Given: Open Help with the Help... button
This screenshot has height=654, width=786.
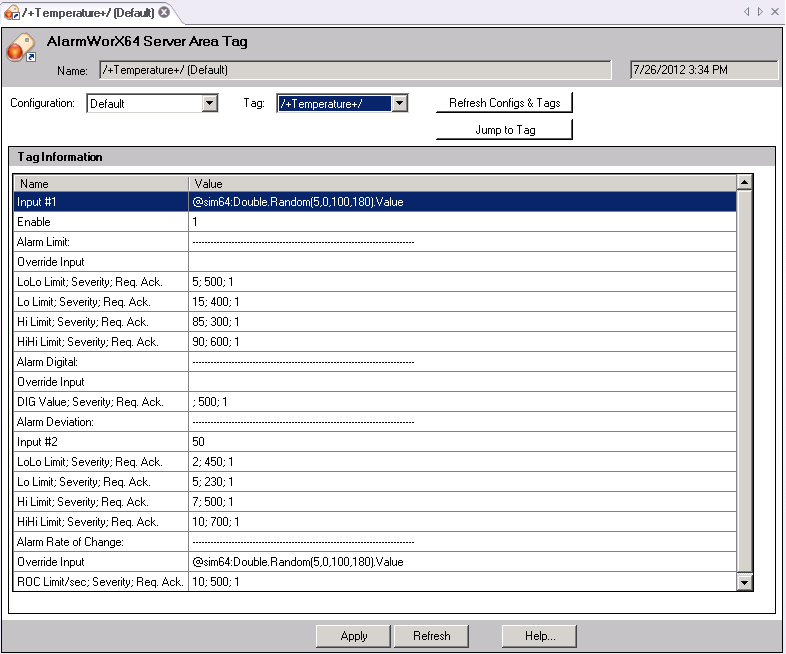Looking at the screenshot, I should tap(539, 636).
